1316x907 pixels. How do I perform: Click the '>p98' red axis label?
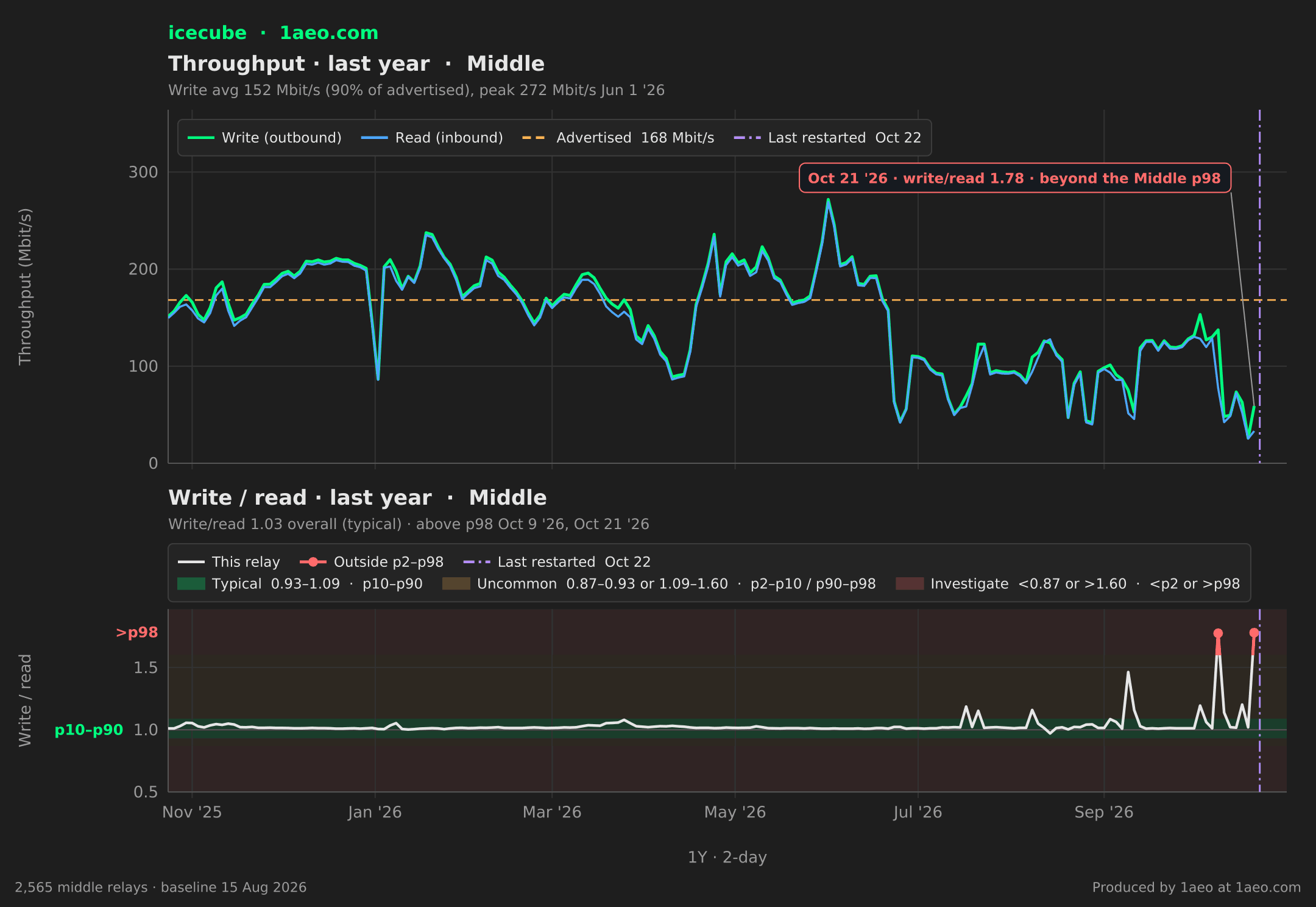[x=136, y=633]
